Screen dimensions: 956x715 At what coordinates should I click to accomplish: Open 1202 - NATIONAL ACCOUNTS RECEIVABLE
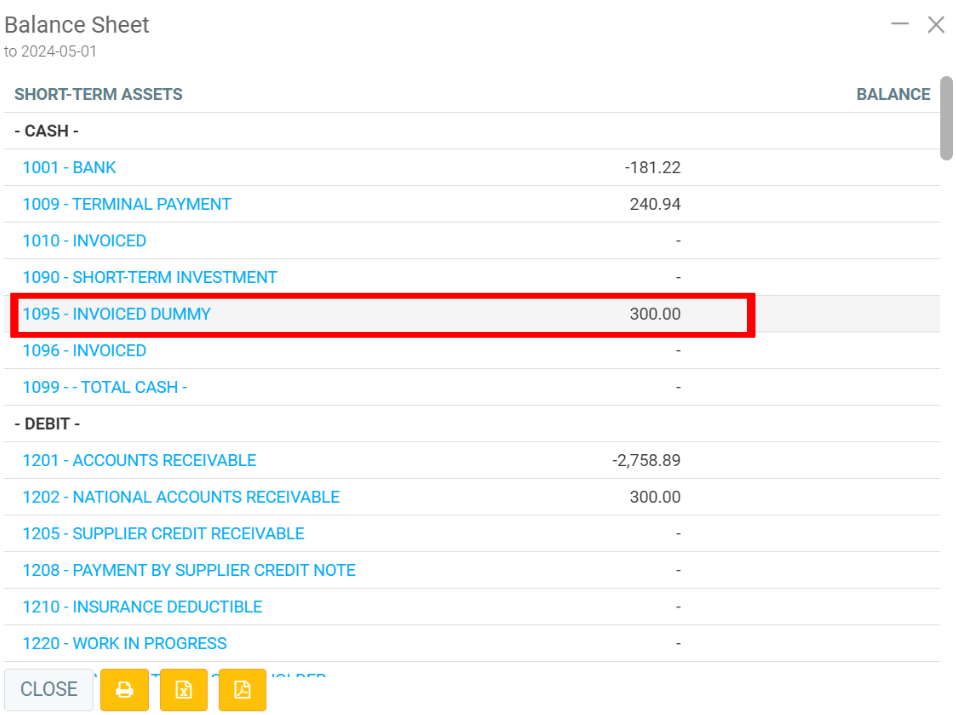[181, 497]
